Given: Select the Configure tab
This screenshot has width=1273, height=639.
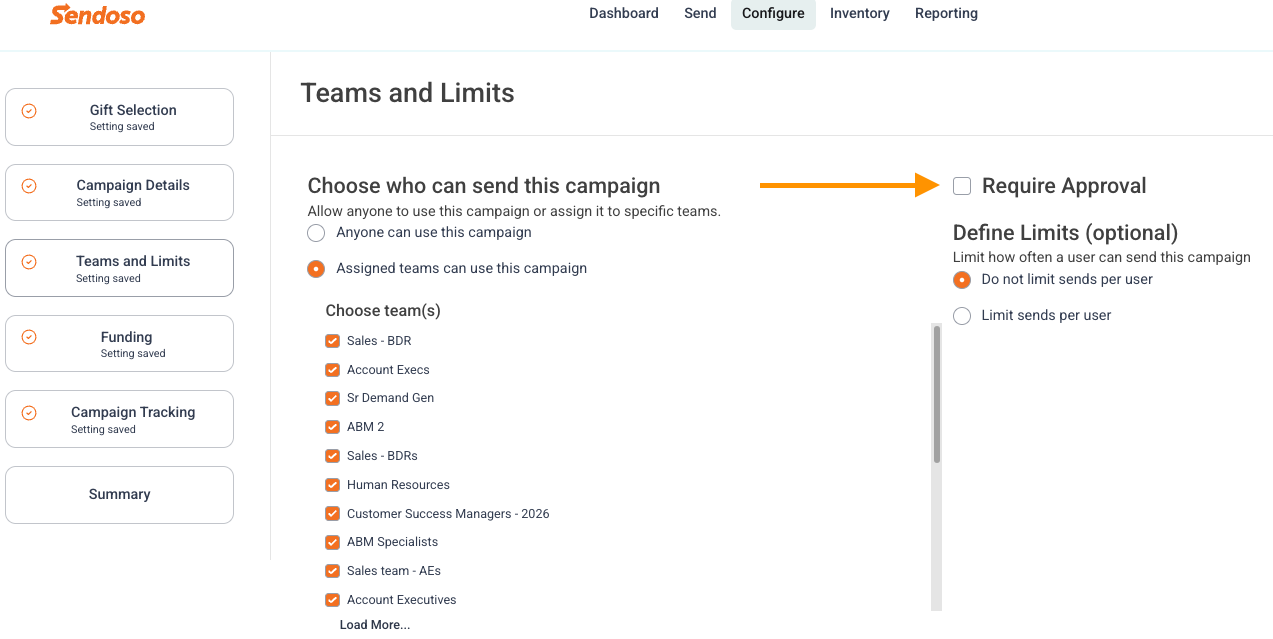Looking at the screenshot, I should coord(773,13).
